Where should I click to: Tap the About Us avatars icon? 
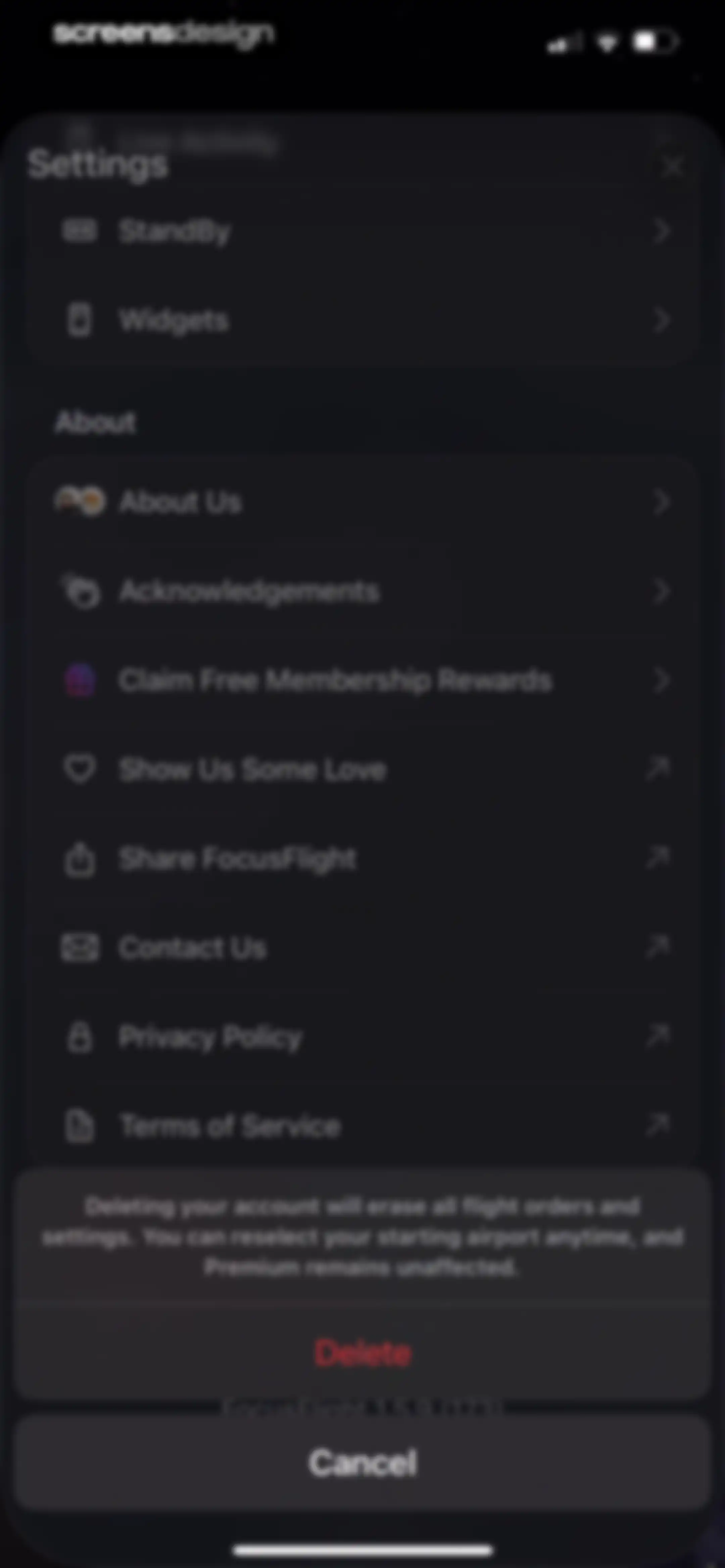(x=80, y=502)
